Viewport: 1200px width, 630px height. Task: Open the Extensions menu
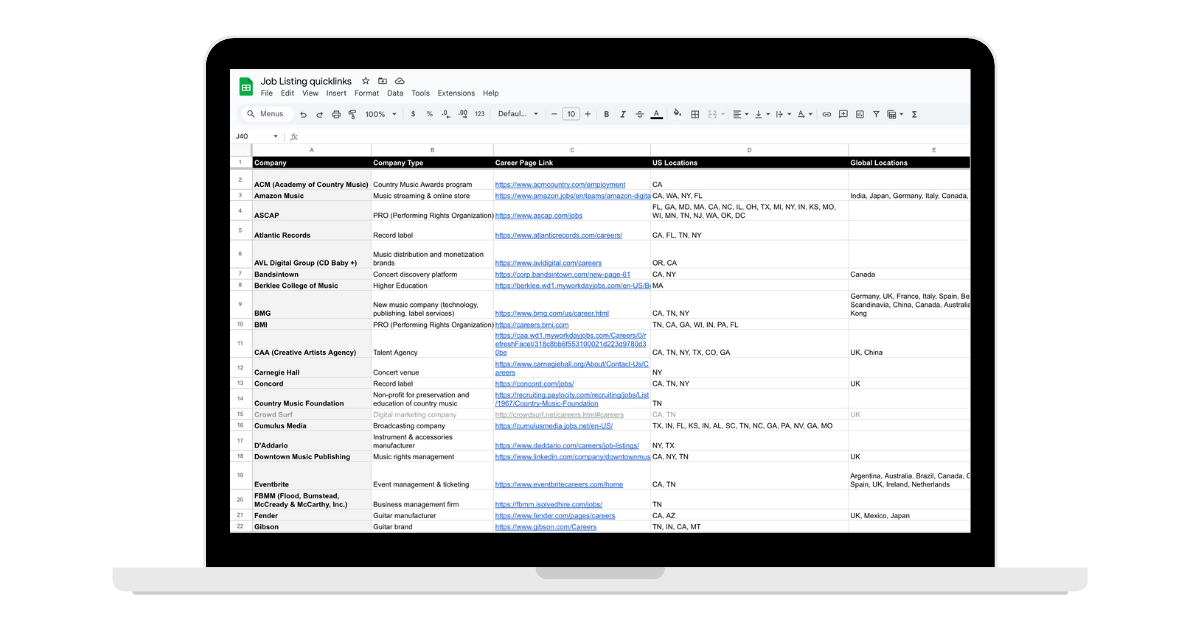coord(456,92)
